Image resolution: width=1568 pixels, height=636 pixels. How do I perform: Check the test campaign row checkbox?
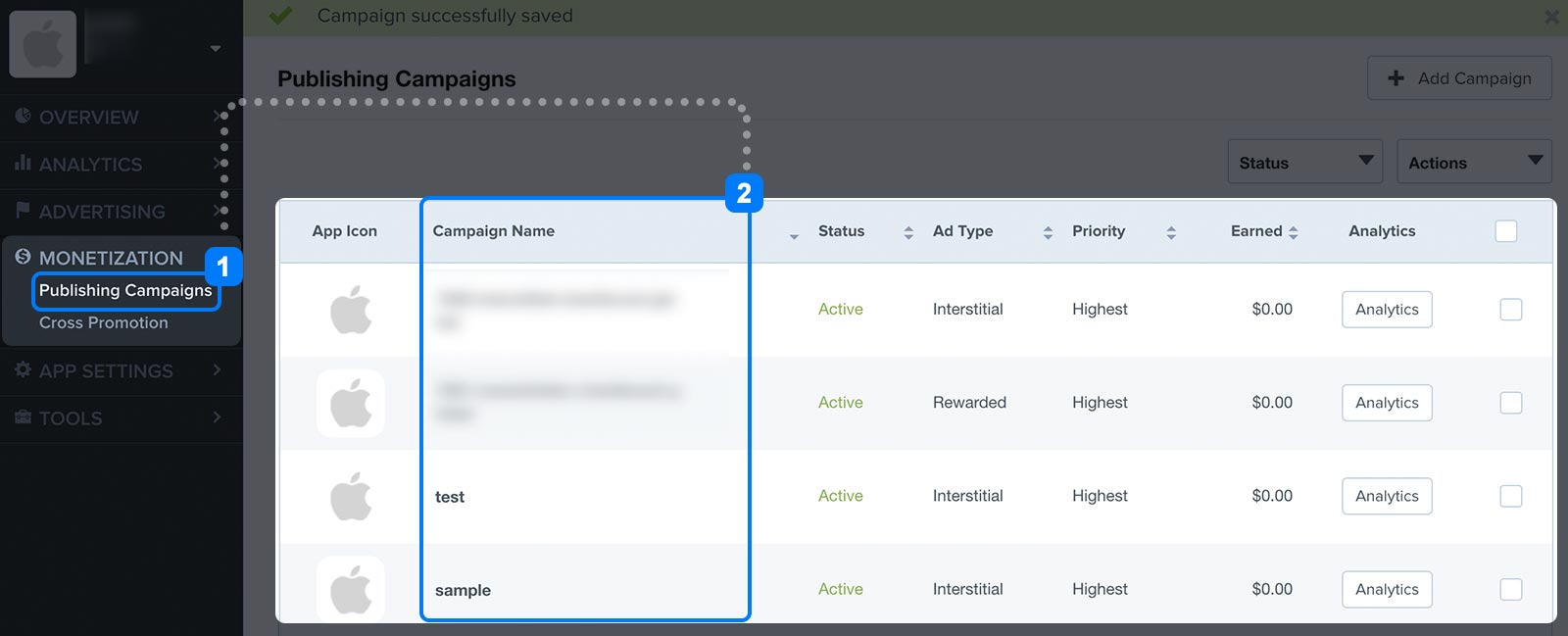tap(1511, 496)
